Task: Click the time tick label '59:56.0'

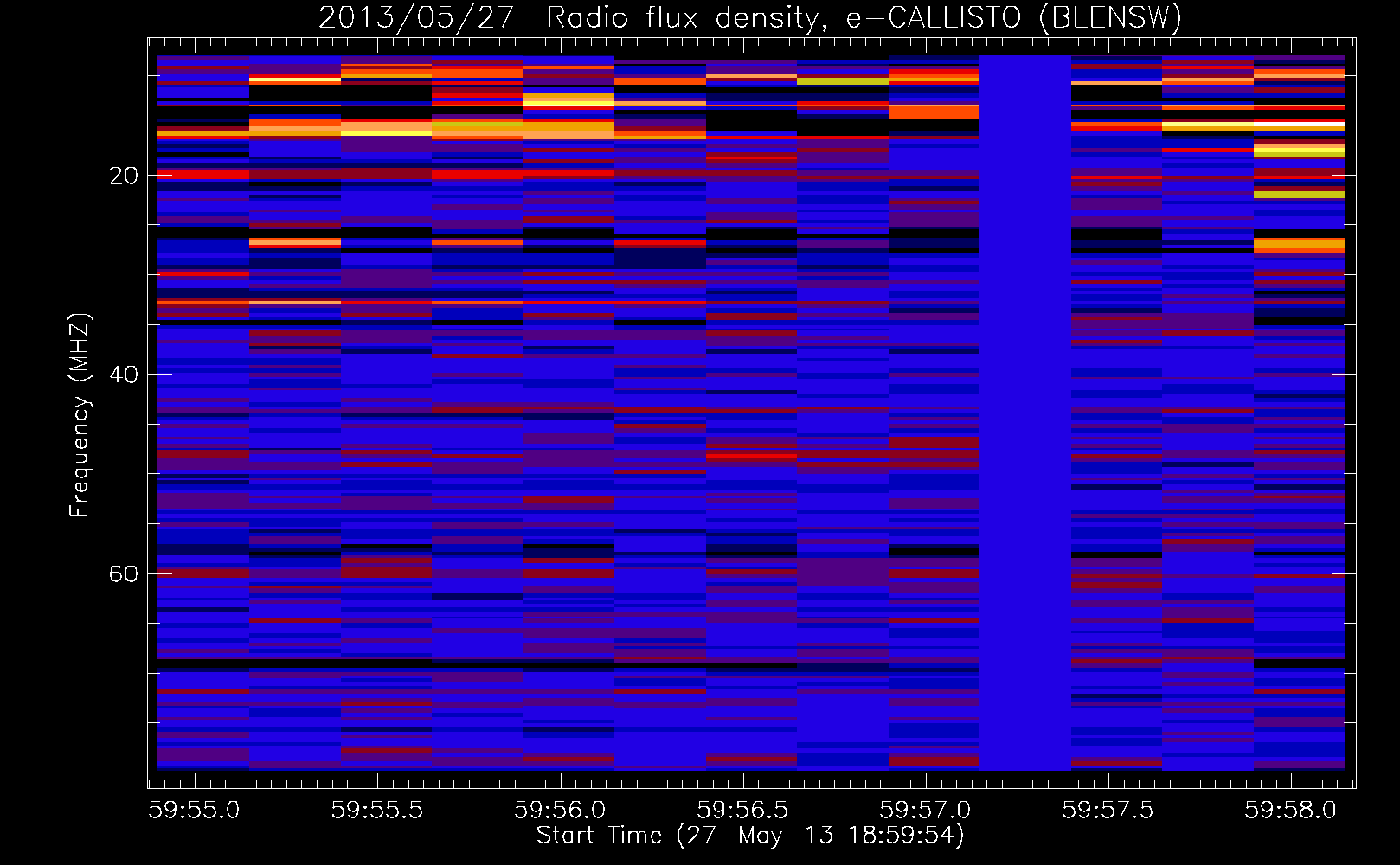Action: [x=560, y=810]
